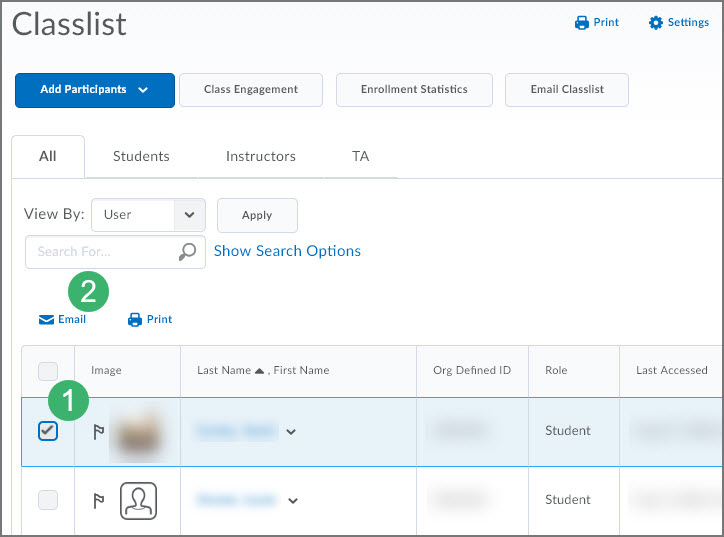Click the default profile silhouette image
This screenshot has height=537, width=724.
pos(139,501)
